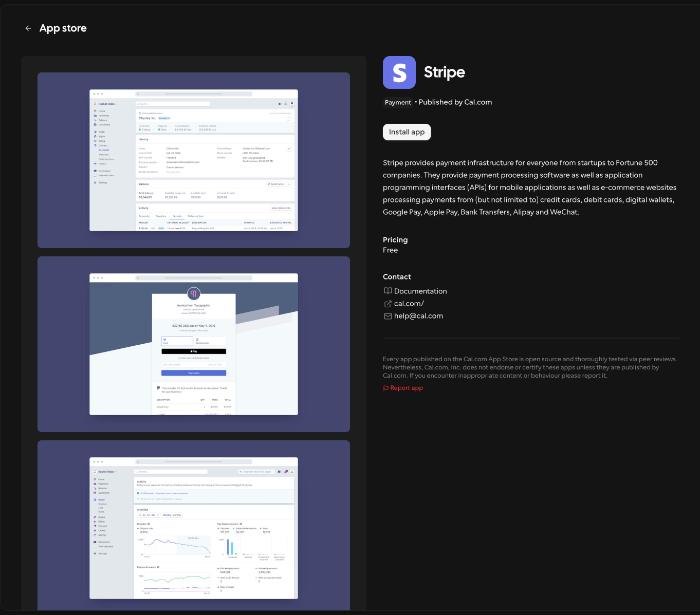Click the Install app button
Screen dimensions: 700x615
coord(406,132)
